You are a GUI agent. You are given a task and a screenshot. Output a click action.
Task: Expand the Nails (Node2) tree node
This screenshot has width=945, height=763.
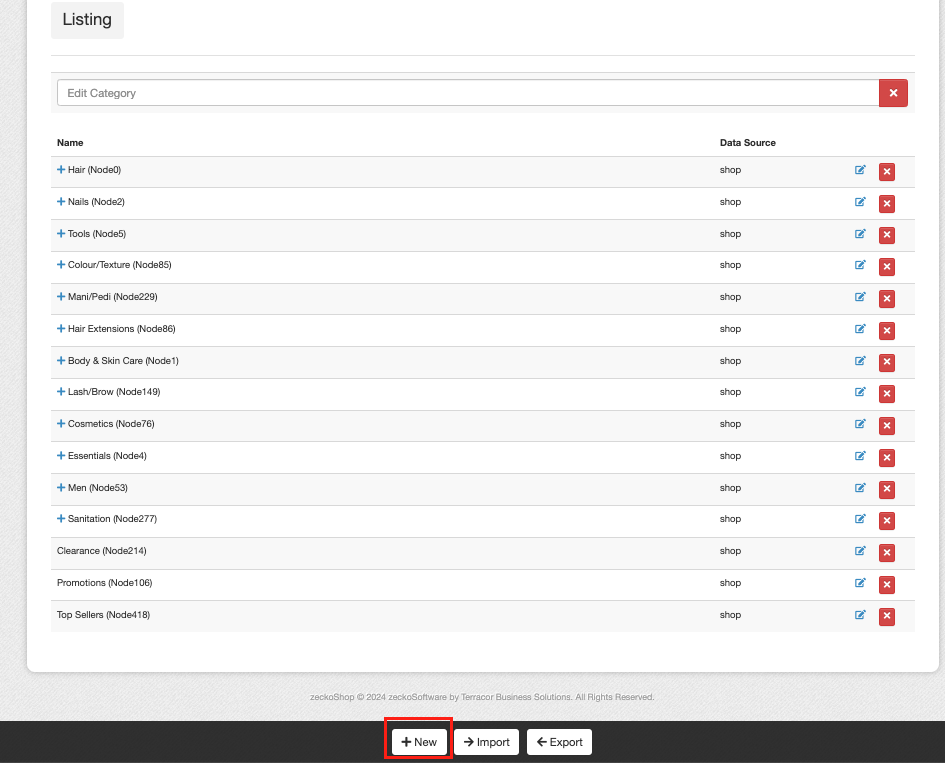pos(61,202)
